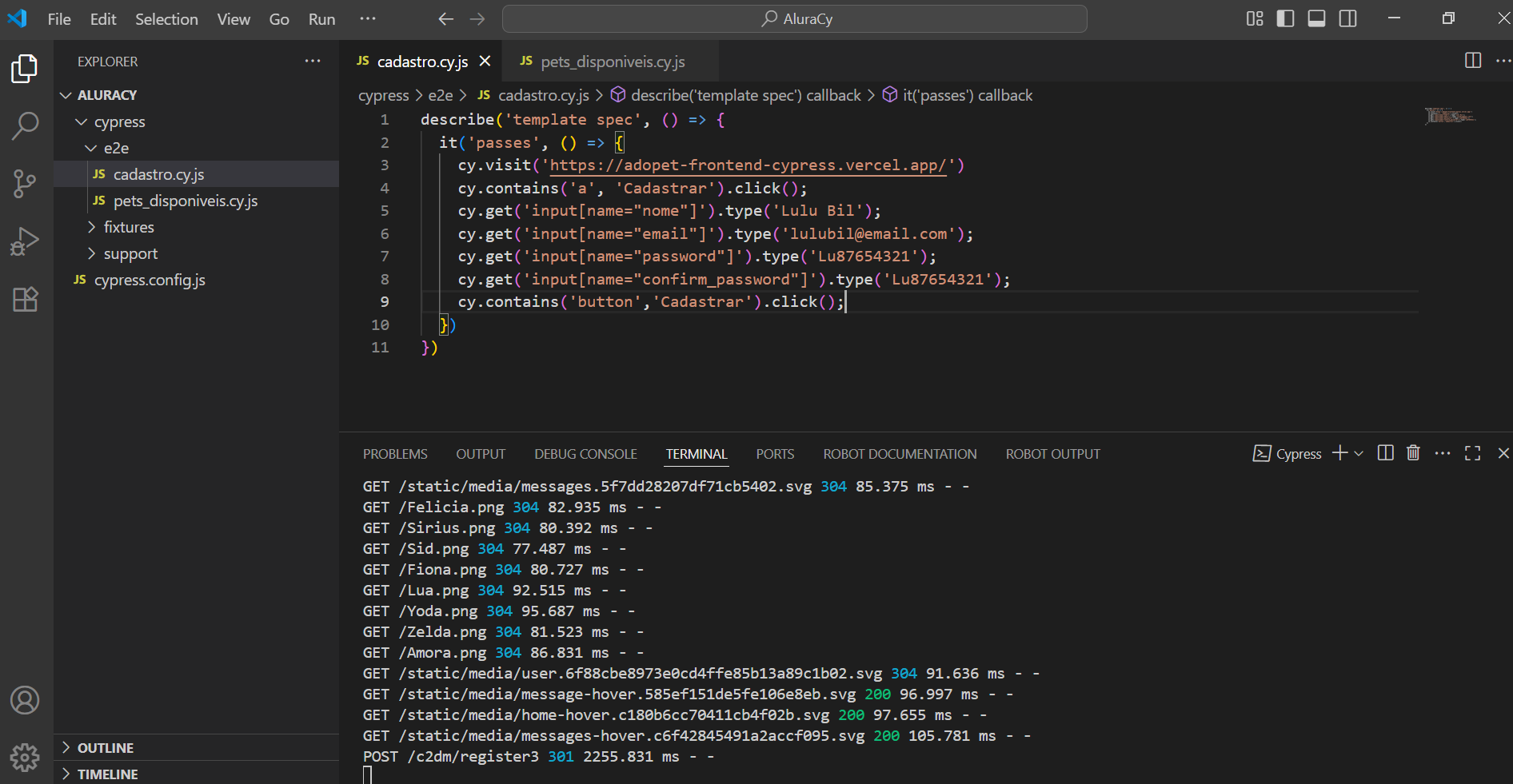Kill the terminal with trash icon

pos(1413,453)
